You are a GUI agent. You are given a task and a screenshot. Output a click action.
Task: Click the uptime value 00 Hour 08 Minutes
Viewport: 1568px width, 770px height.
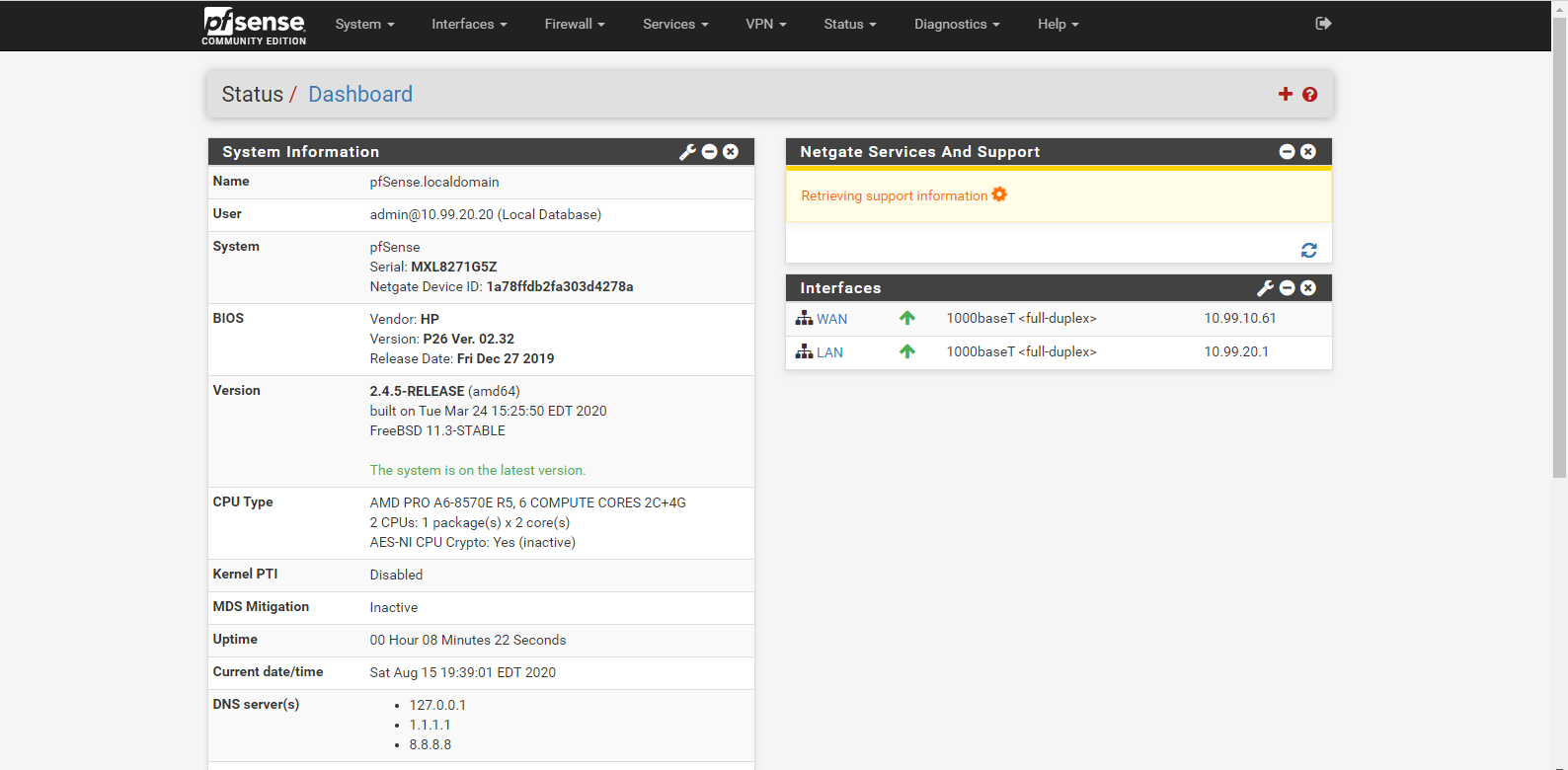pos(468,641)
